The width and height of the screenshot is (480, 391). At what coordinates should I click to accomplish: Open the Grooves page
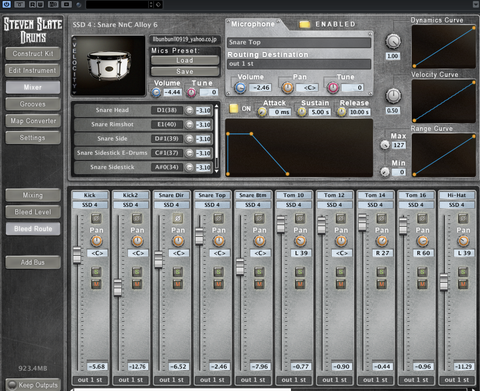33,104
